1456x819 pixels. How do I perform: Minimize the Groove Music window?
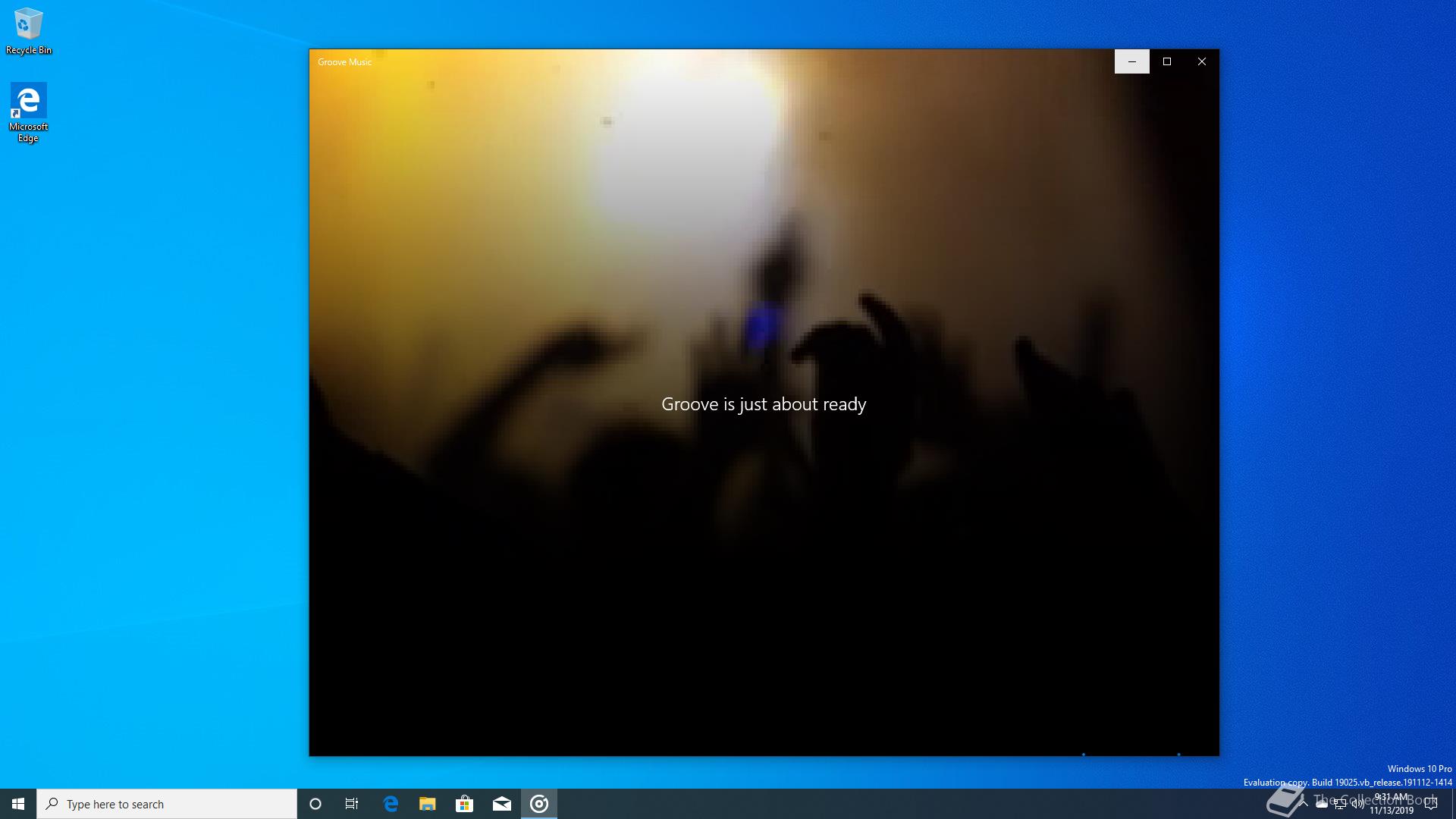click(1132, 61)
